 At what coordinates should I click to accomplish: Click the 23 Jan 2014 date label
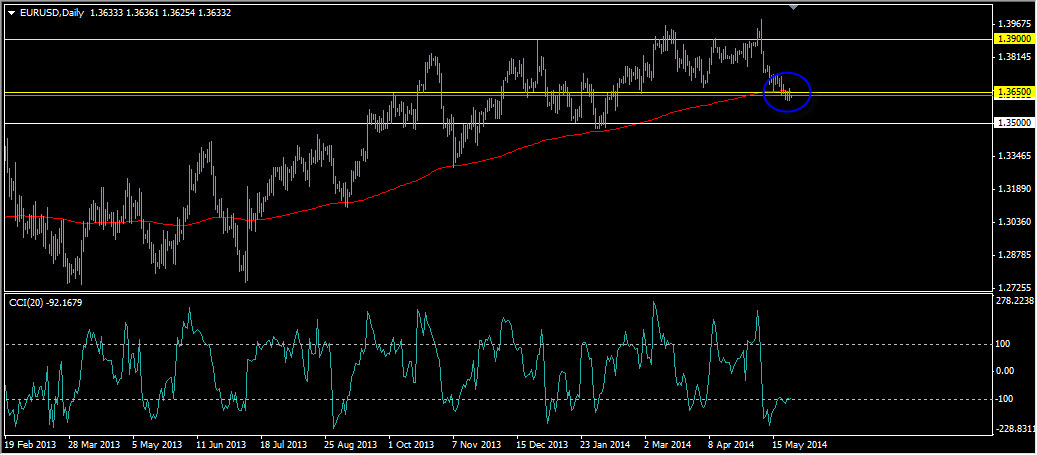pyautogui.click(x=606, y=444)
